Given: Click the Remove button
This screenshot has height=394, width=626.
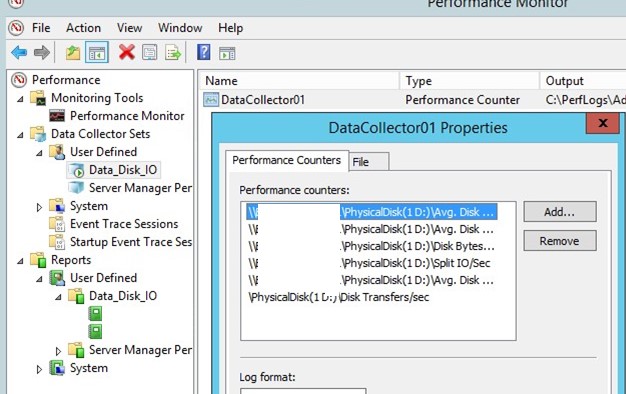Looking at the screenshot, I should click(560, 241).
